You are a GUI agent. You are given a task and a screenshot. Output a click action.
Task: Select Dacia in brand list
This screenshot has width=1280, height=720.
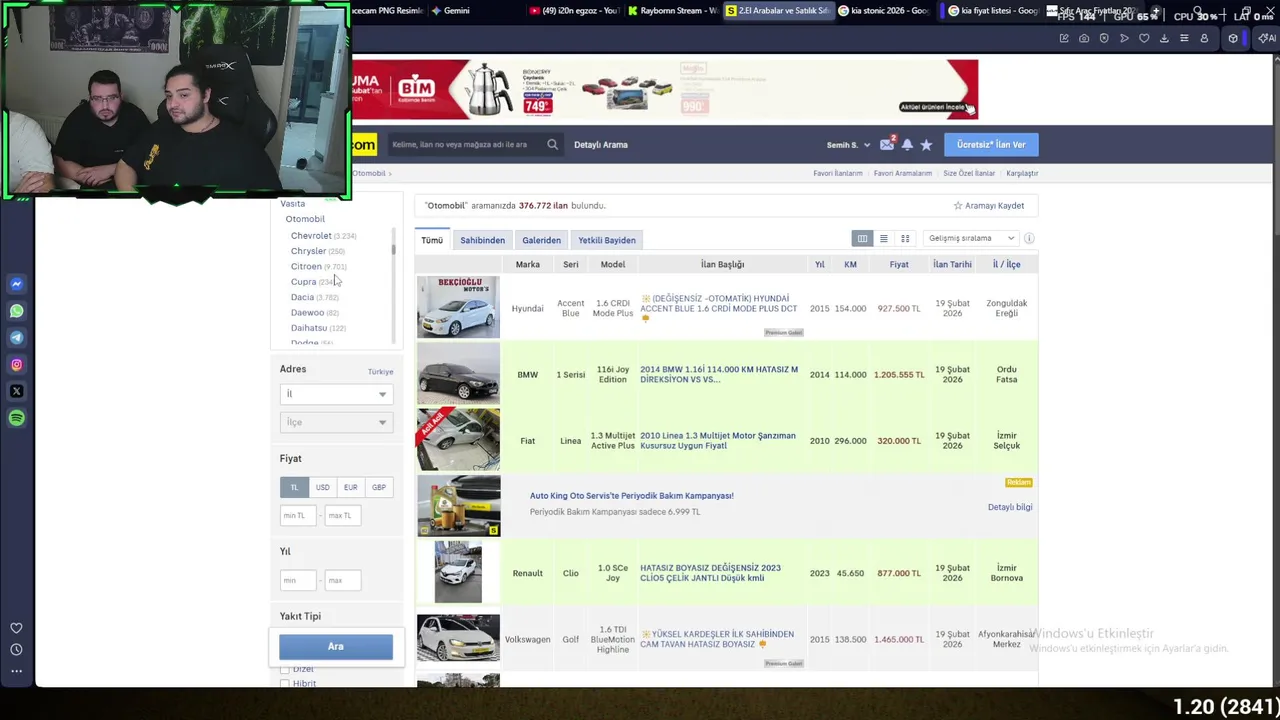(x=302, y=297)
